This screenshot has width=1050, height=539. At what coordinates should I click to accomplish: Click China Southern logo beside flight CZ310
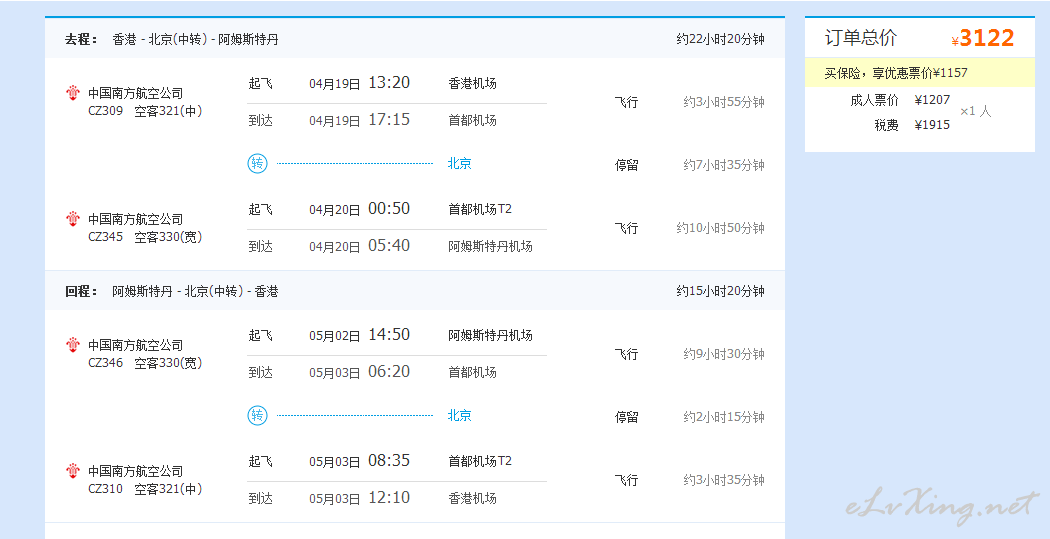pyautogui.click(x=73, y=471)
